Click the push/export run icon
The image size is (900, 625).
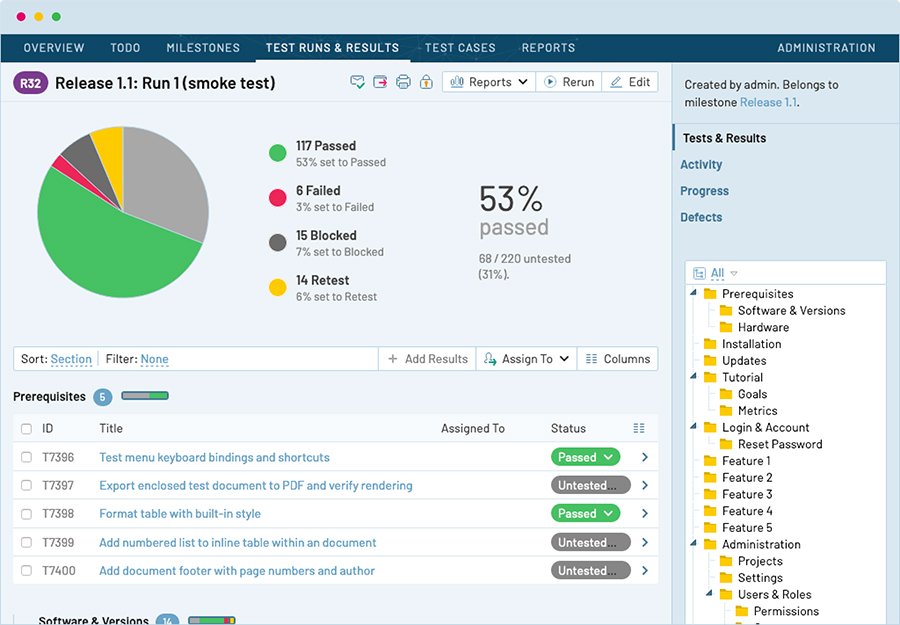(x=381, y=82)
